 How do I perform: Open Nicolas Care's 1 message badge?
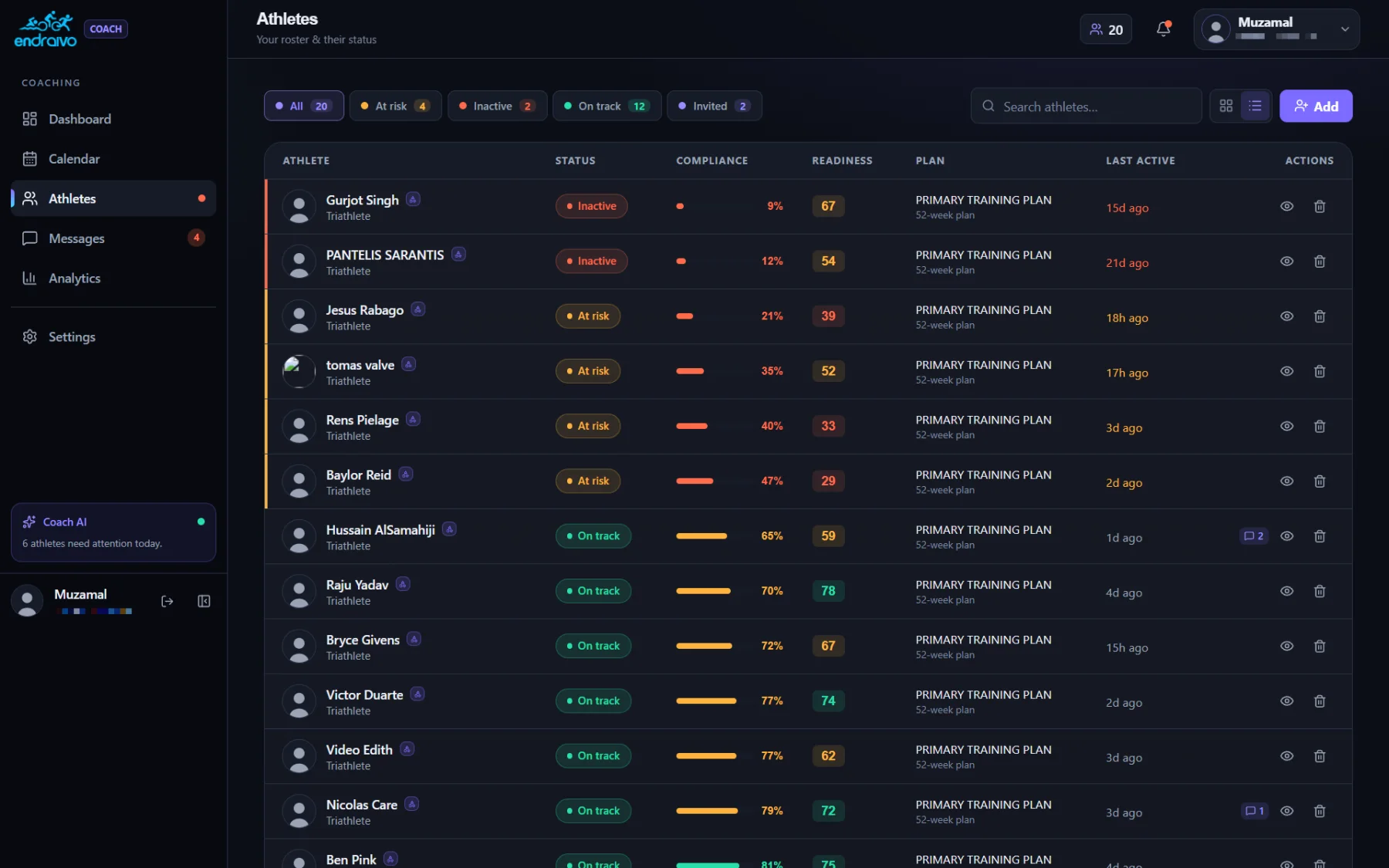click(x=1254, y=811)
